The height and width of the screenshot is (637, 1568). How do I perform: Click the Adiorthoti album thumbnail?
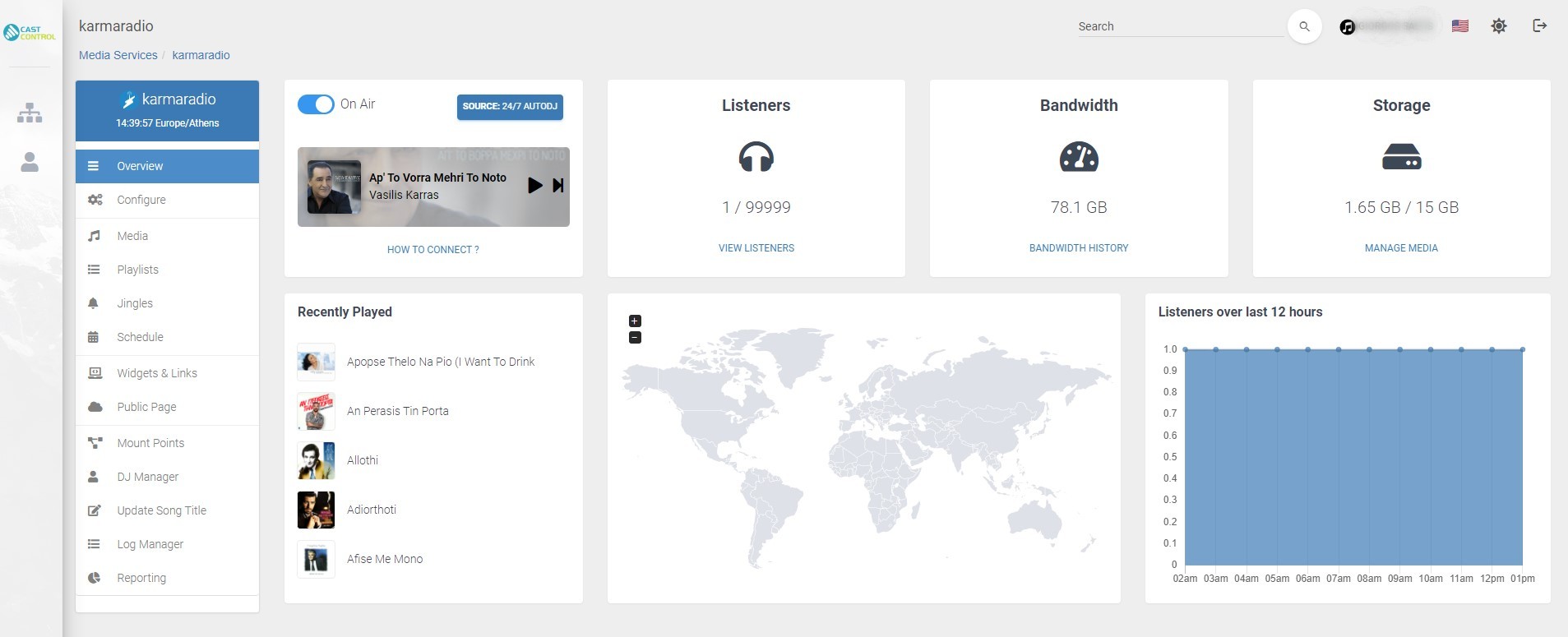pos(316,510)
